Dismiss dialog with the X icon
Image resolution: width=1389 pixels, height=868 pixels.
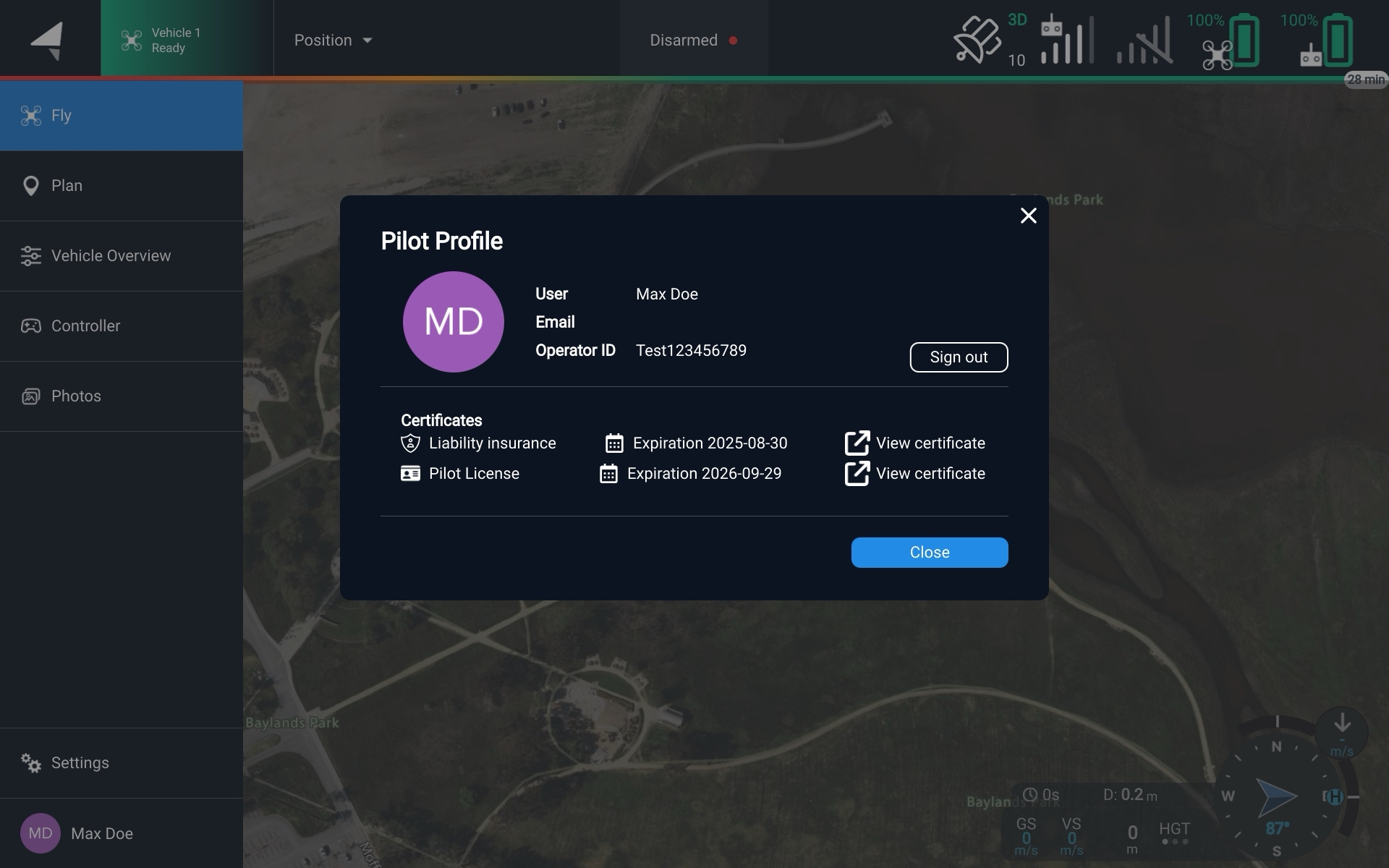(x=1028, y=216)
